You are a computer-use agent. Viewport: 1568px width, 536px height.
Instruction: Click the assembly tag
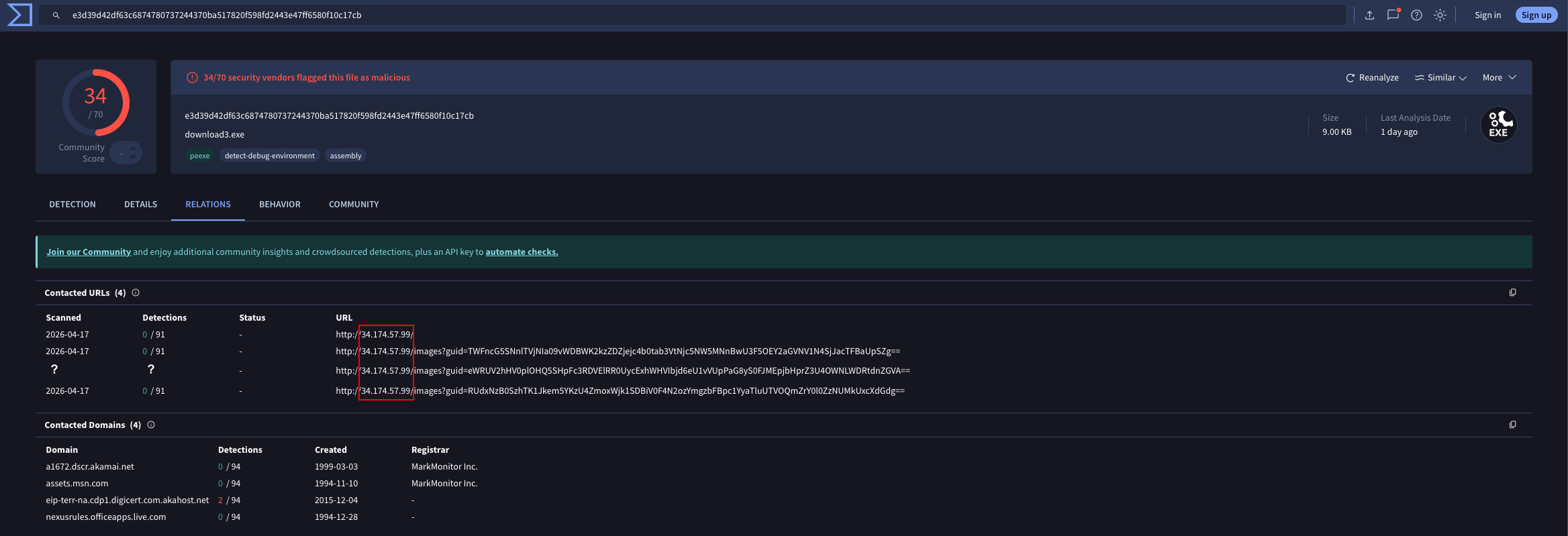346,156
